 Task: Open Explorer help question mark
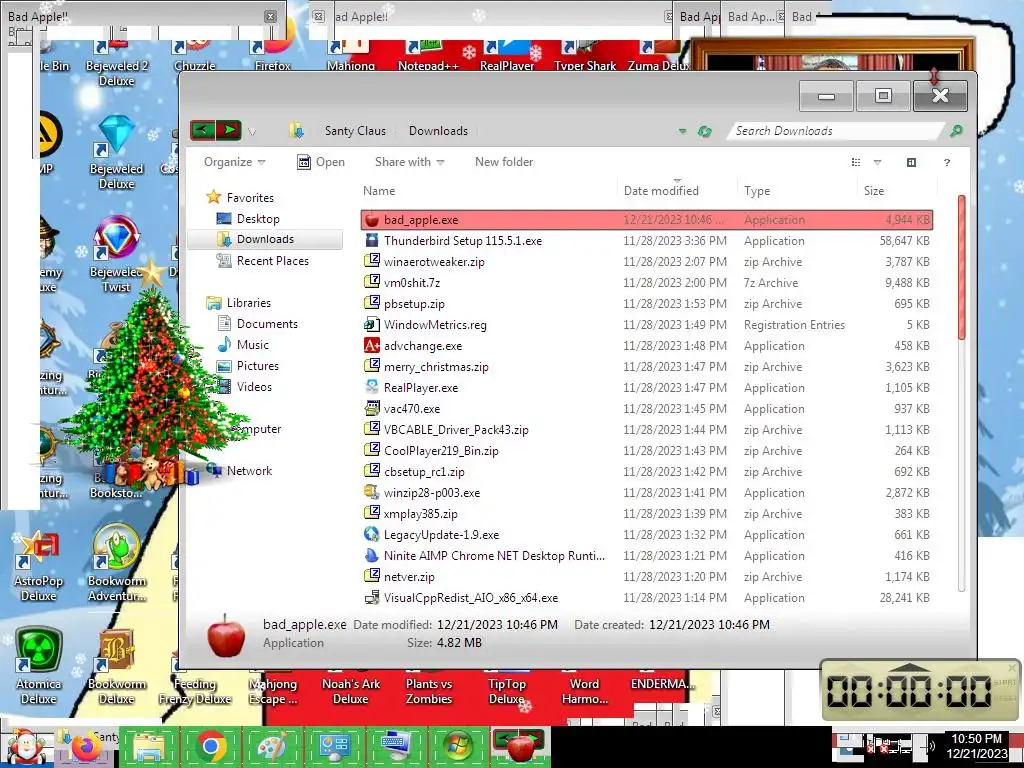[946, 163]
